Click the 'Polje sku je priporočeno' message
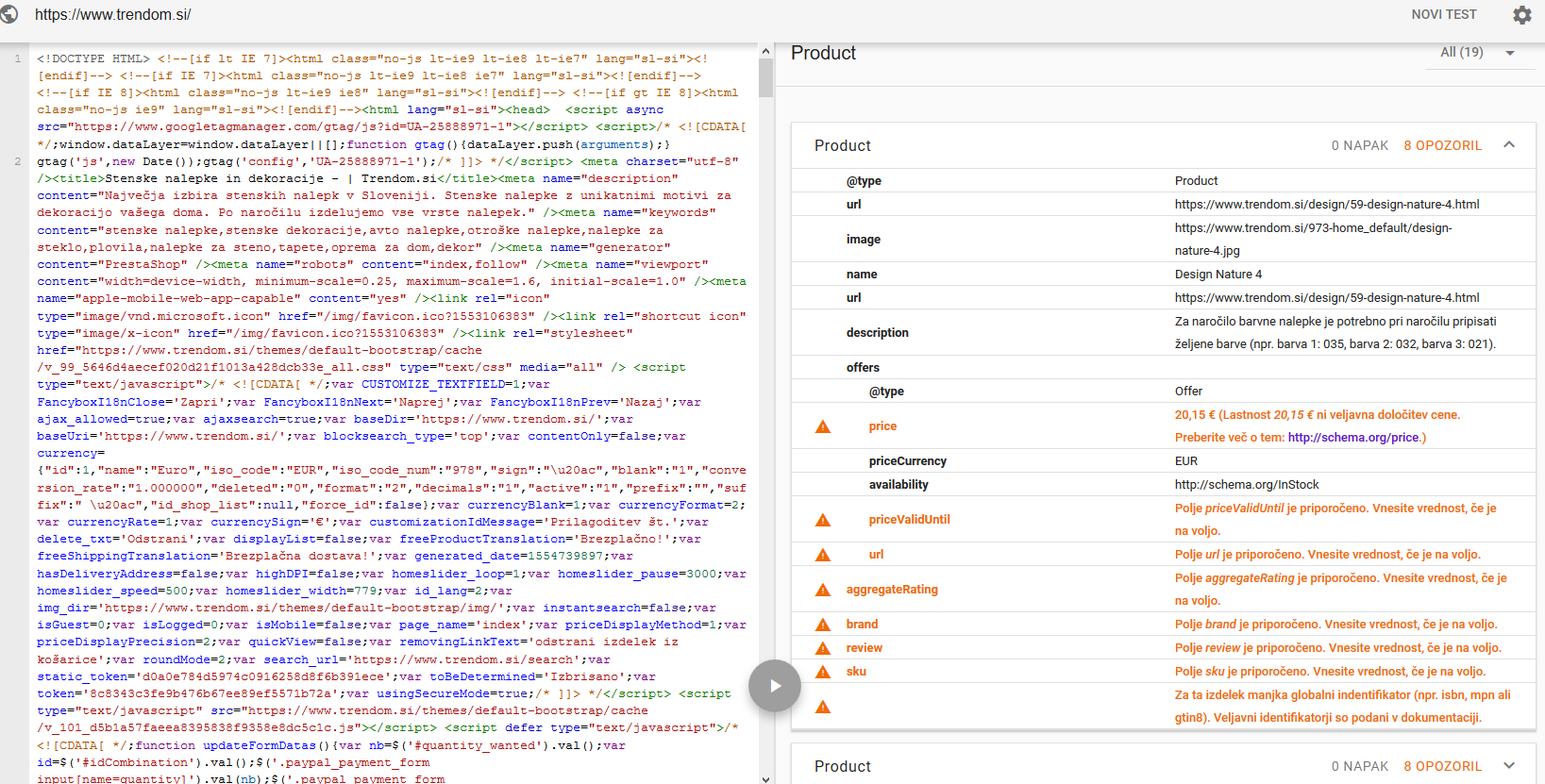Image resolution: width=1545 pixels, height=784 pixels. [1331, 672]
